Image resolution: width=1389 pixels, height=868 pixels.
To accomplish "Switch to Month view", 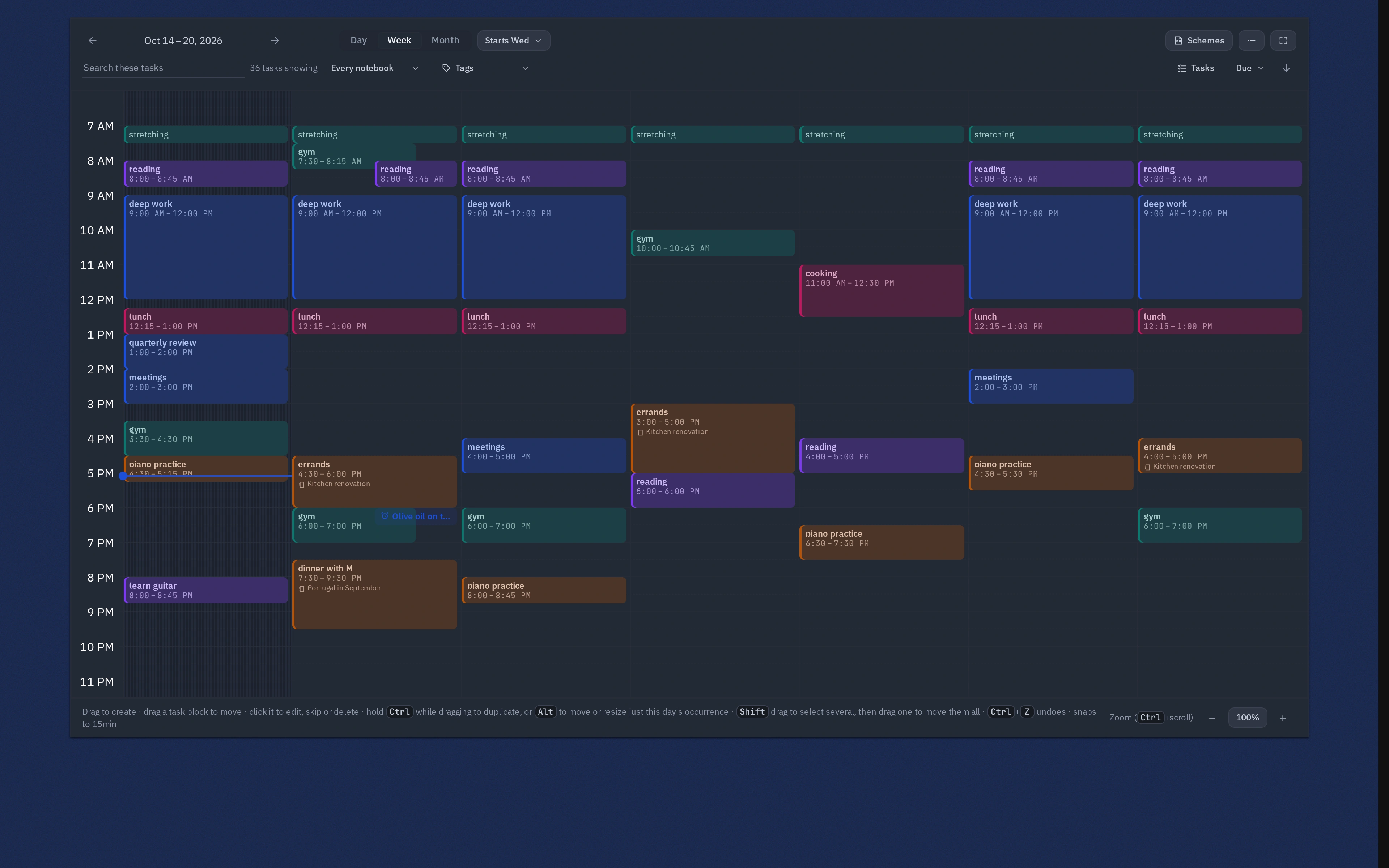I will (x=445, y=40).
